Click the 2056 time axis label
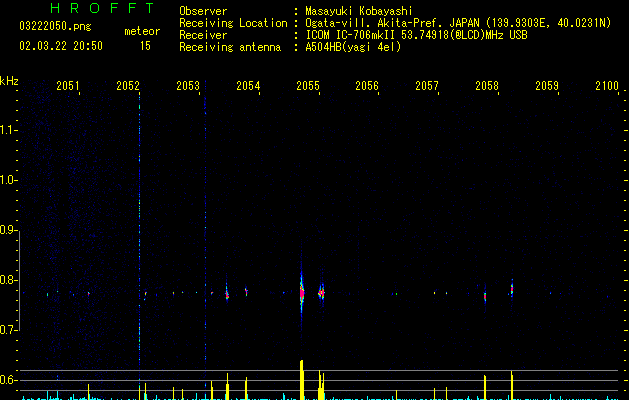This screenshot has width=629, height=400. (x=367, y=86)
